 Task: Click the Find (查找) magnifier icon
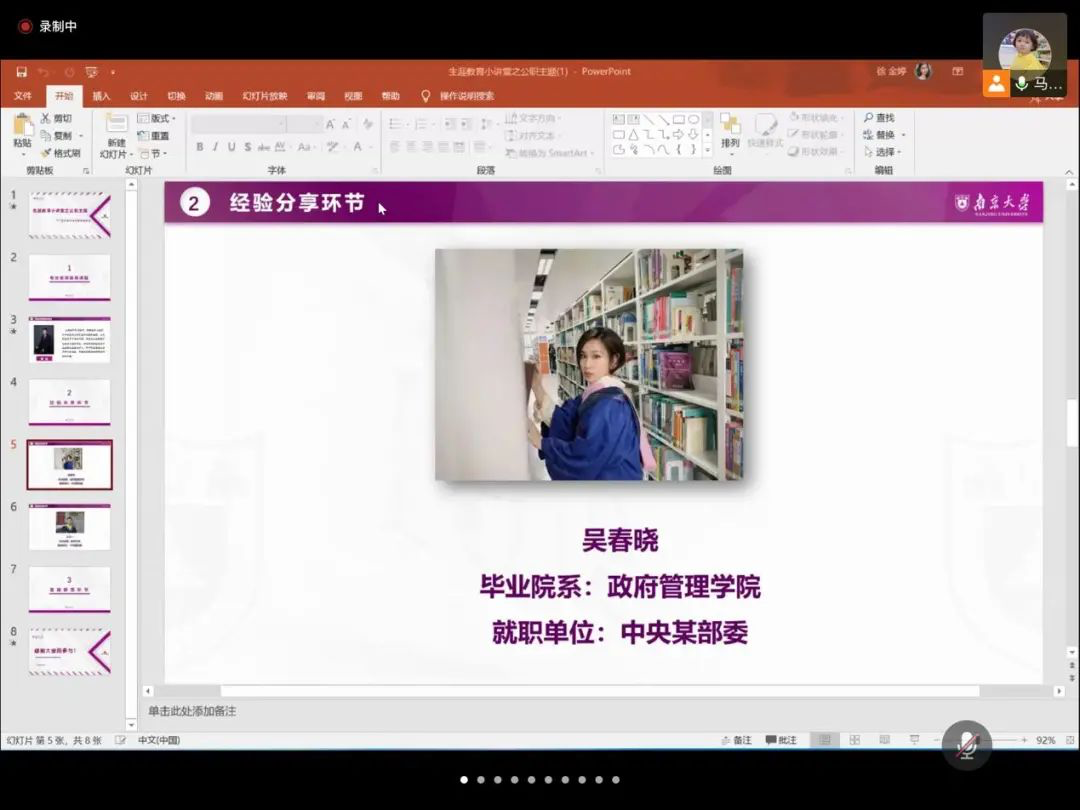tap(868, 118)
